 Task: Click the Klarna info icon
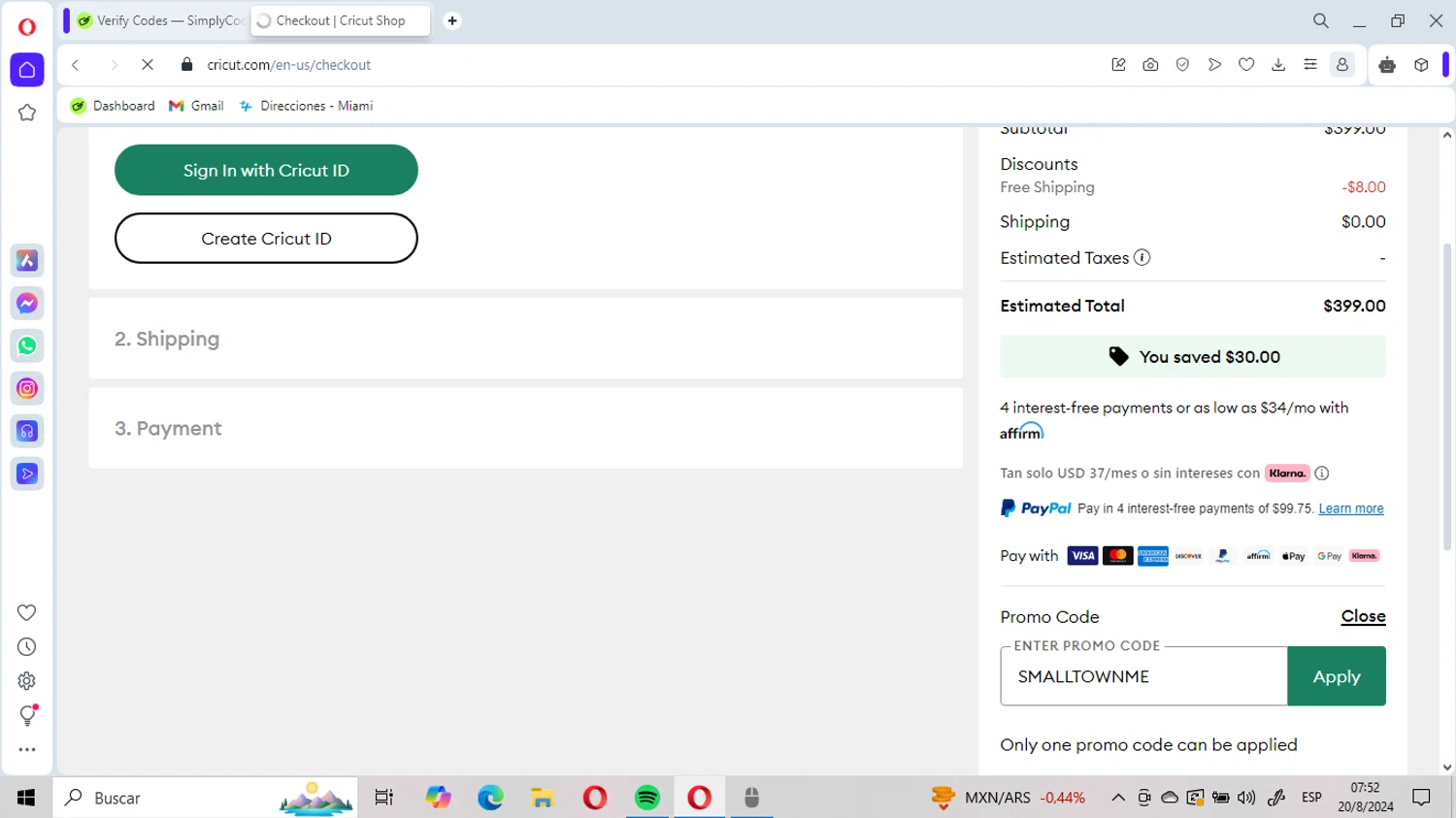[x=1322, y=474]
